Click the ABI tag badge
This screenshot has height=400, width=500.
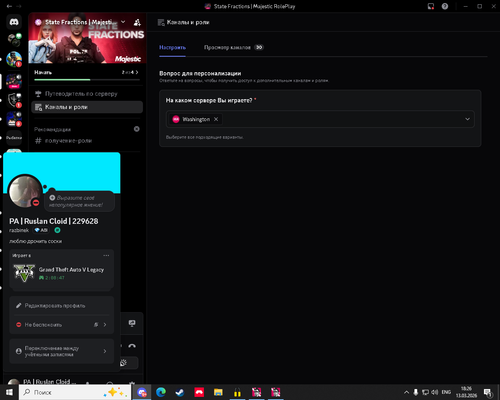[x=41, y=230]
